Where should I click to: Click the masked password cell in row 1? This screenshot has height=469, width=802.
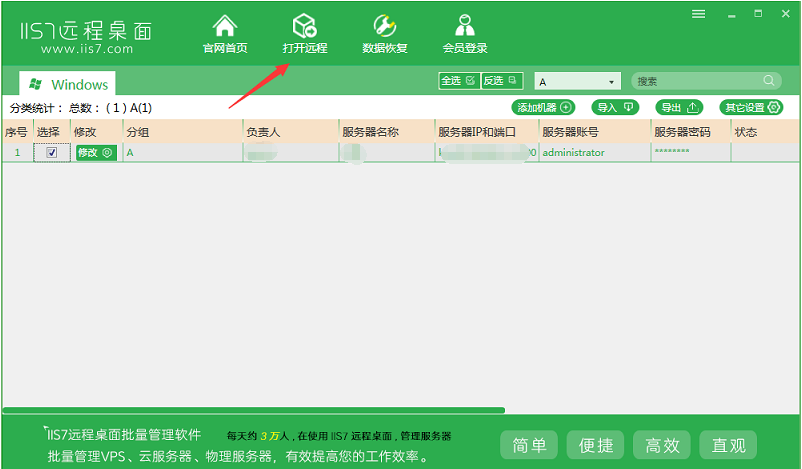click(x=690, y=152)
